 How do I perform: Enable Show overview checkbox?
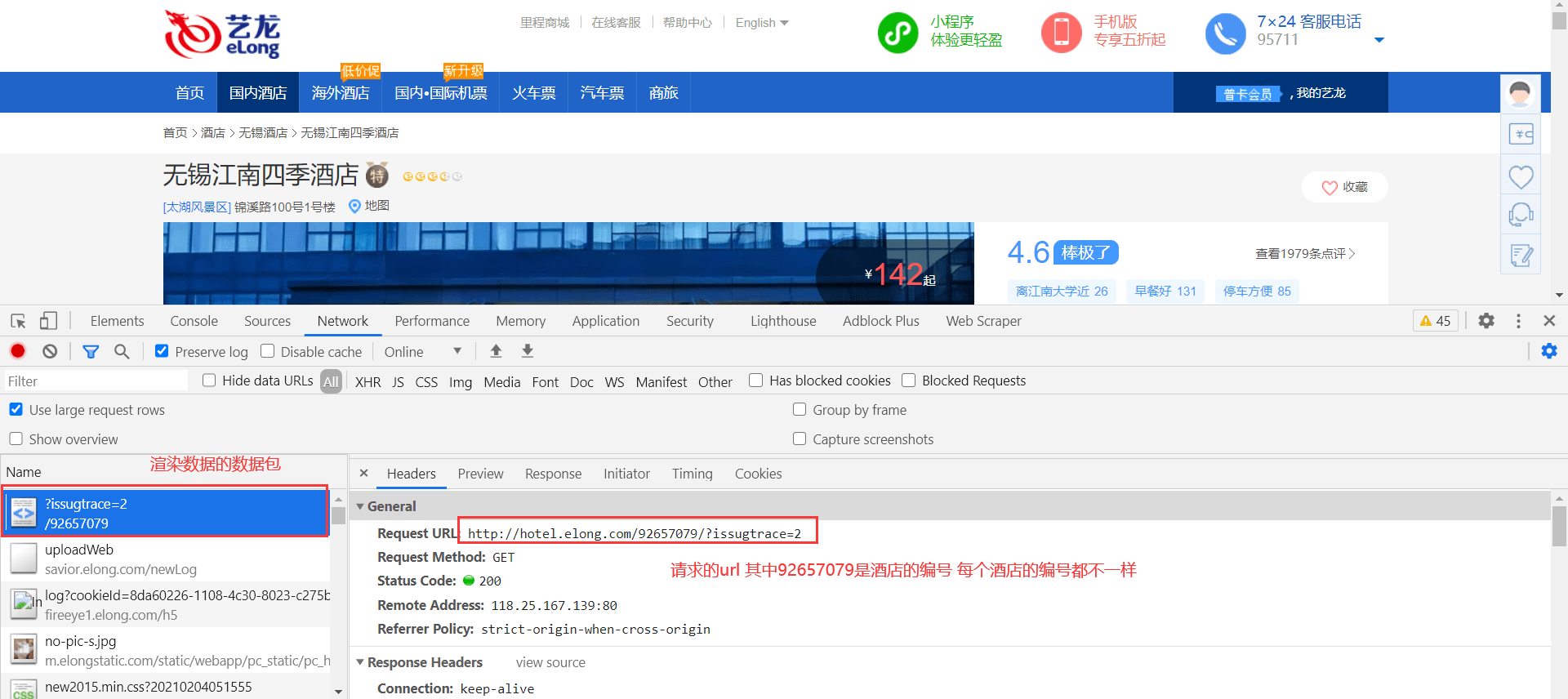16,439
